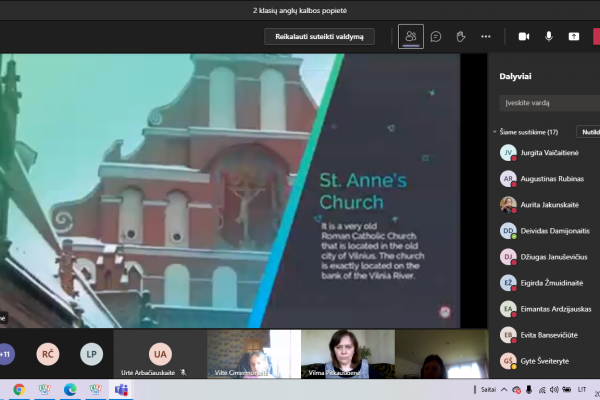The image size is (600, 400).
Task: Hide the participants panel via people icon
Action: 411,36
